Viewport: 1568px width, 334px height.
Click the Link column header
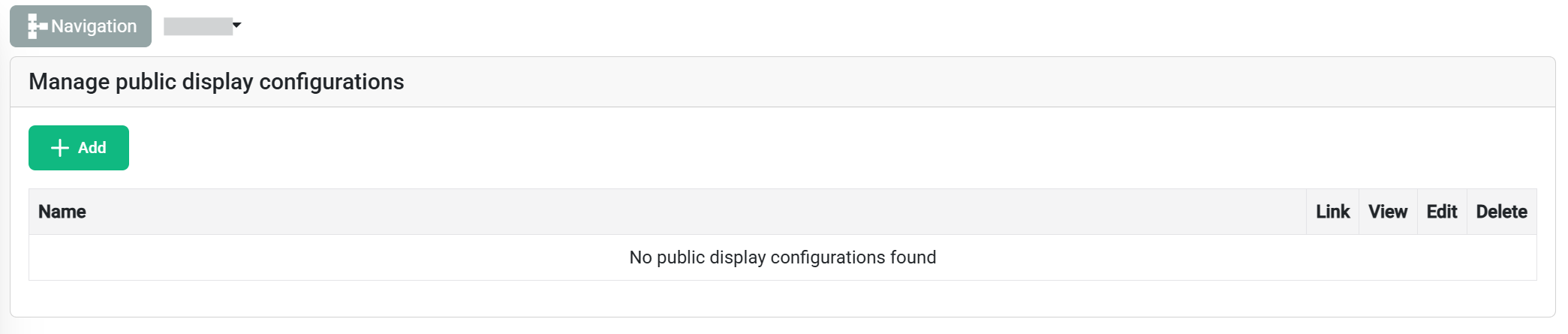point(1332,212)
